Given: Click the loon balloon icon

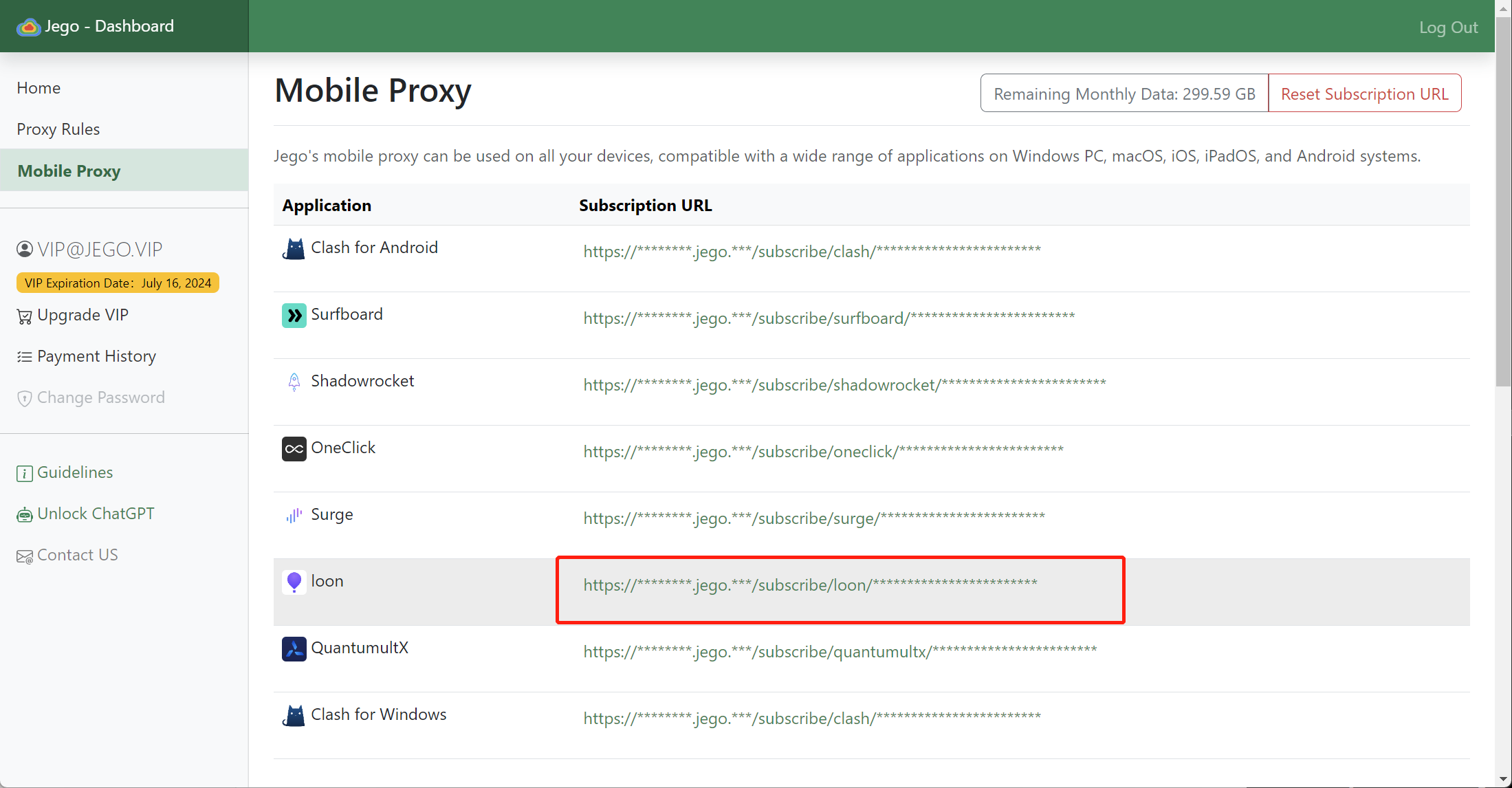Looking at the screenshot, I should (x=294, y=582).
